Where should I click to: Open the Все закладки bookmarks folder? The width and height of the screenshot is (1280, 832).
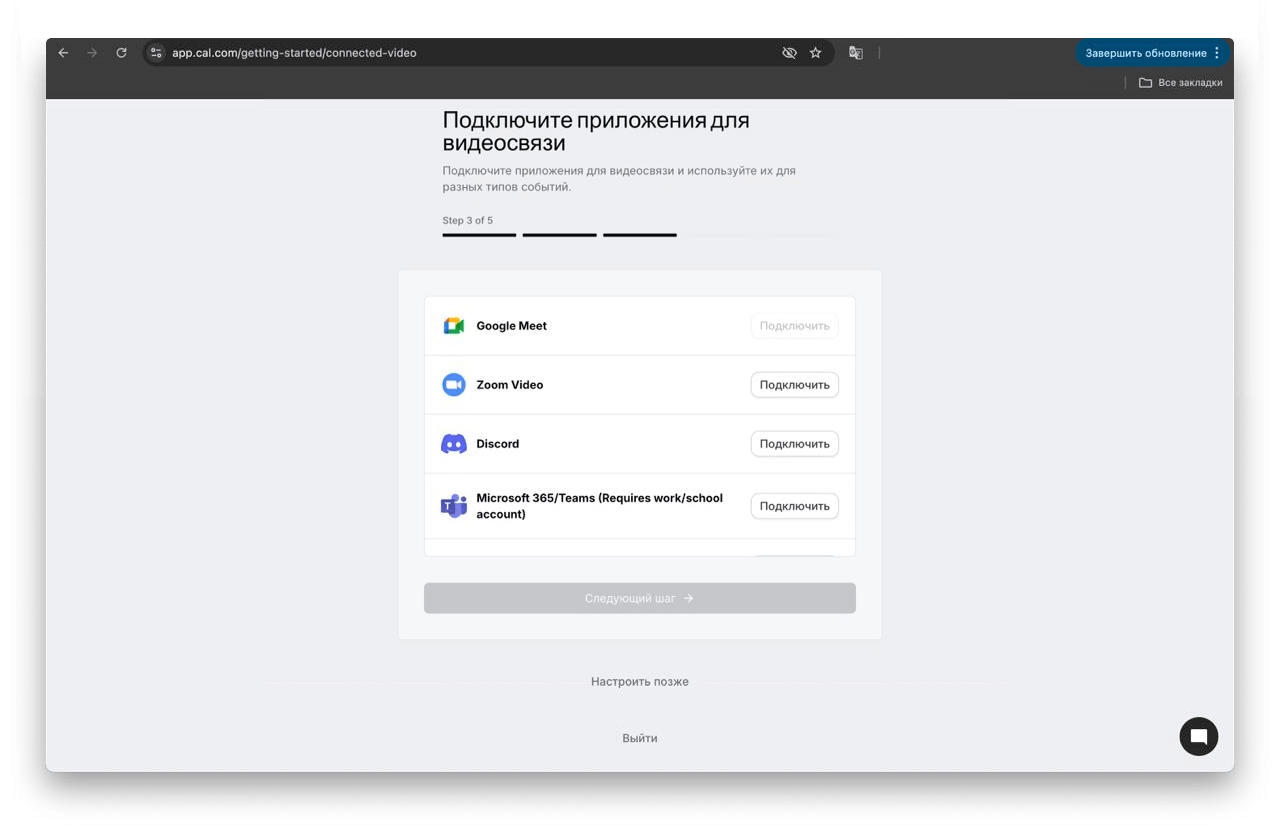point(1181,83)
